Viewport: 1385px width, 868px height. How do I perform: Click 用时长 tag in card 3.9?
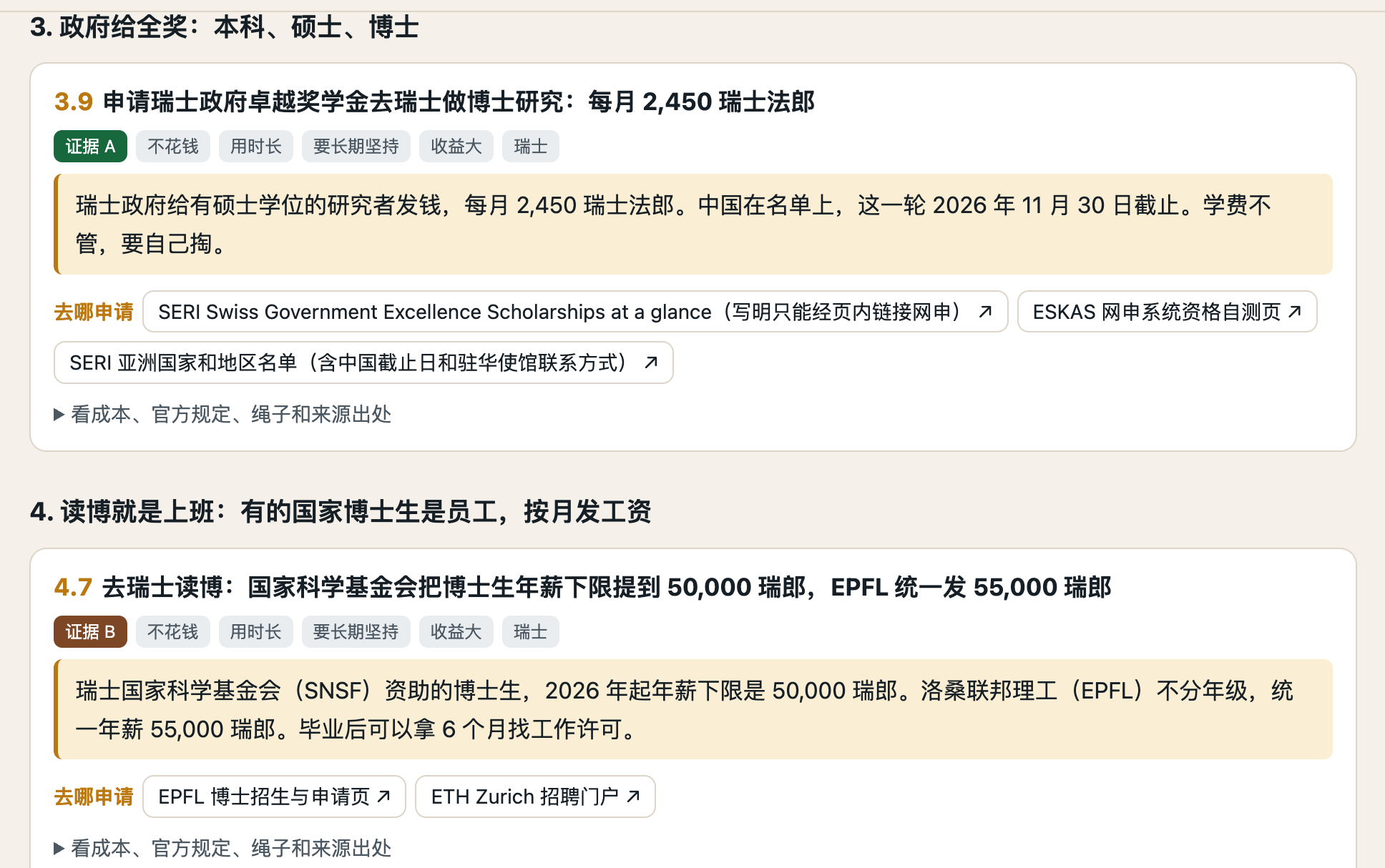tap(255, 147)
